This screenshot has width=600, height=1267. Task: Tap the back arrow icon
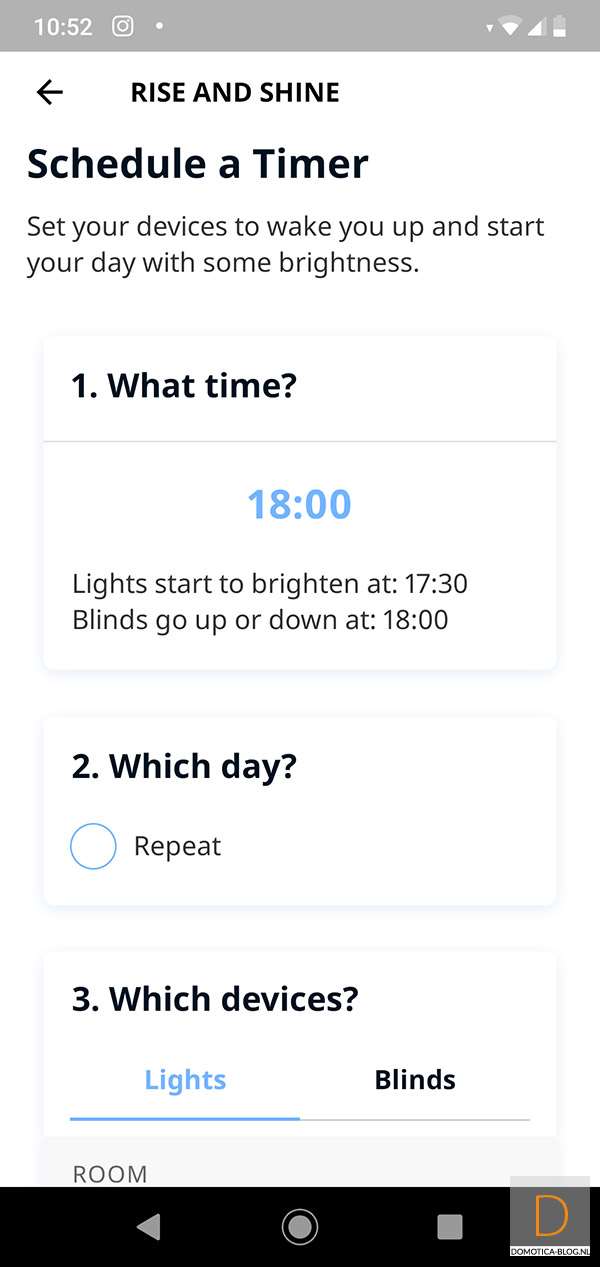pos(49,92)
